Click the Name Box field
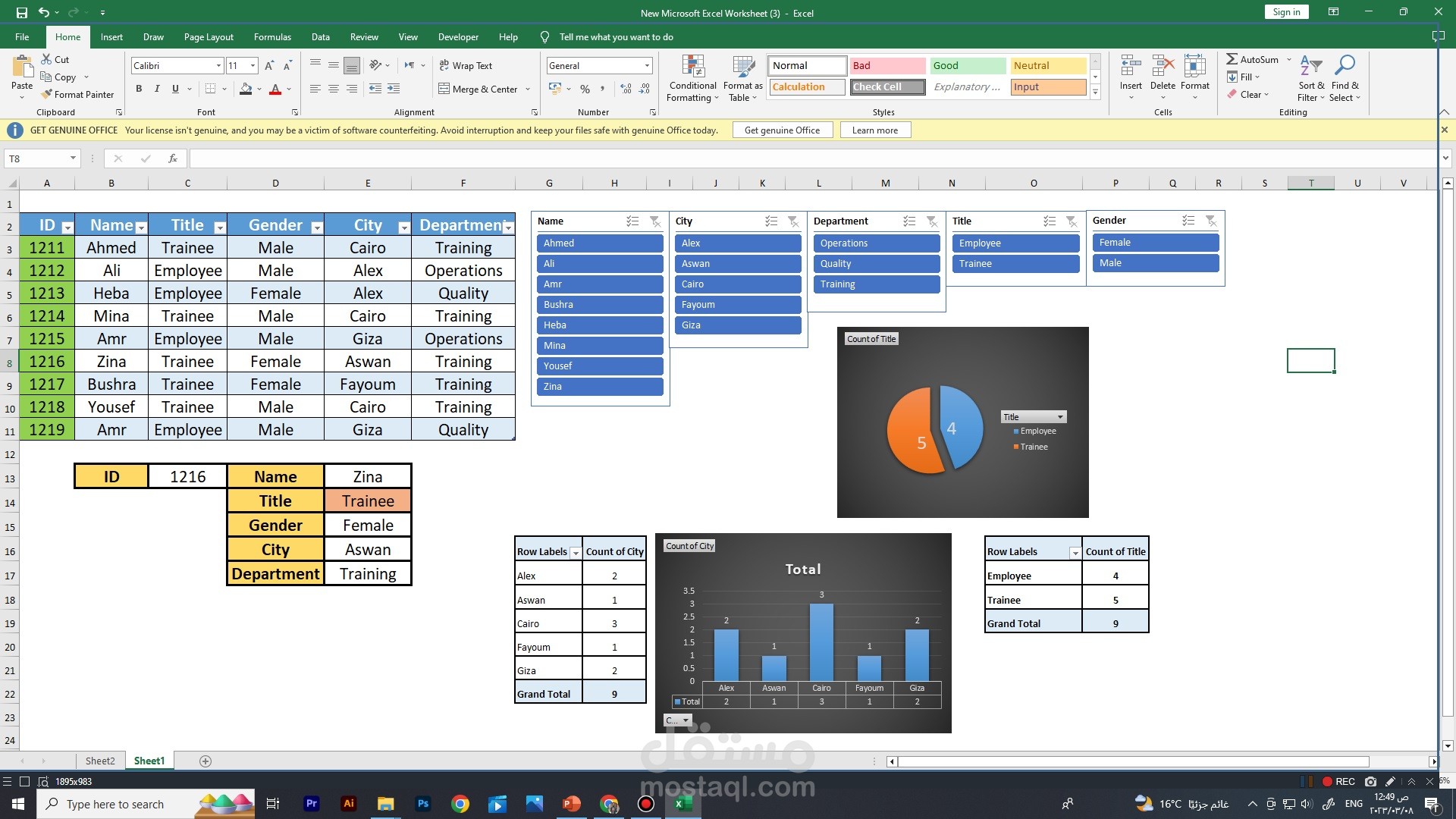This screenshot has height=819, width=1456. 38,158
